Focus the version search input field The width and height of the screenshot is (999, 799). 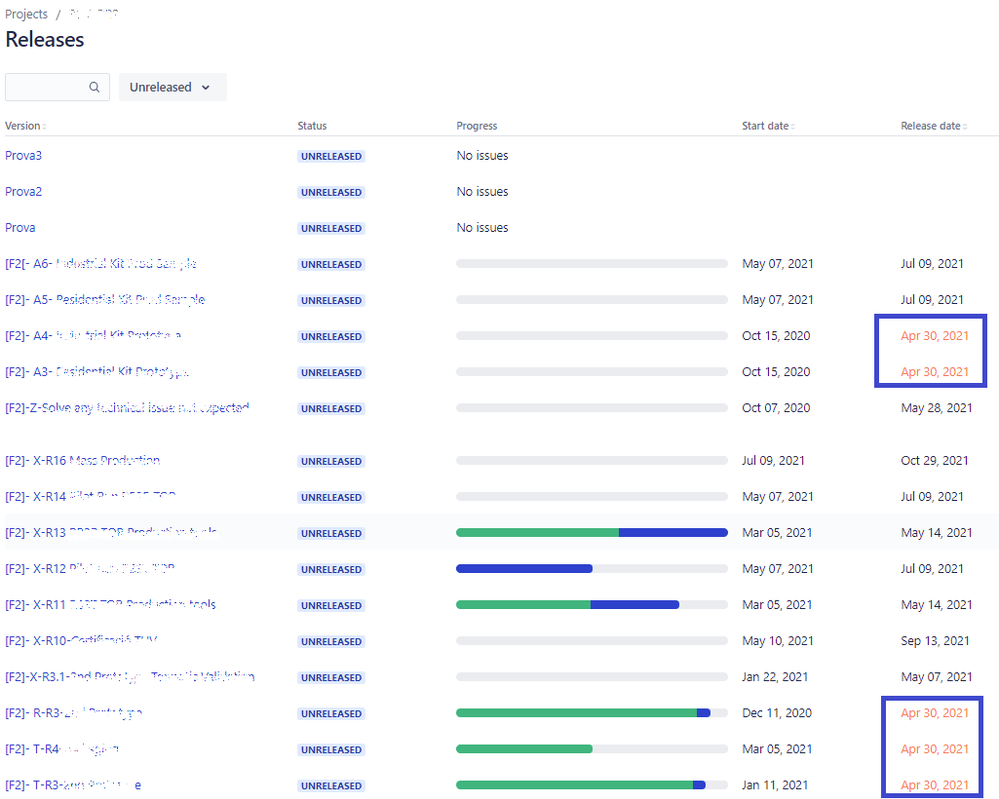click(x=57, y=87)
